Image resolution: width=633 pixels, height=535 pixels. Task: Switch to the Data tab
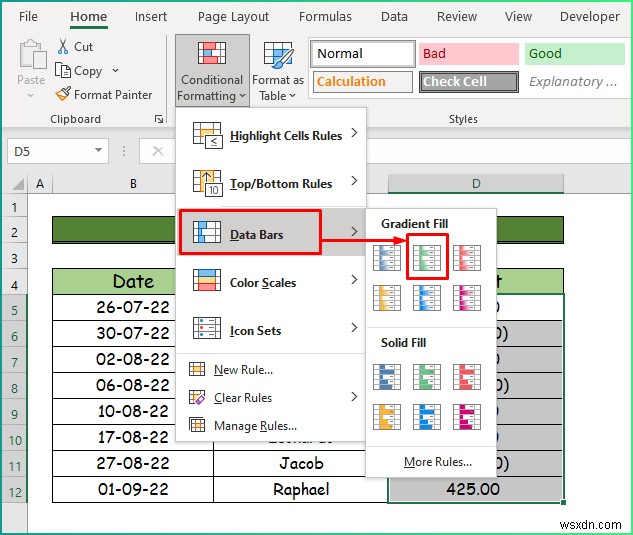tap(394, 17)
